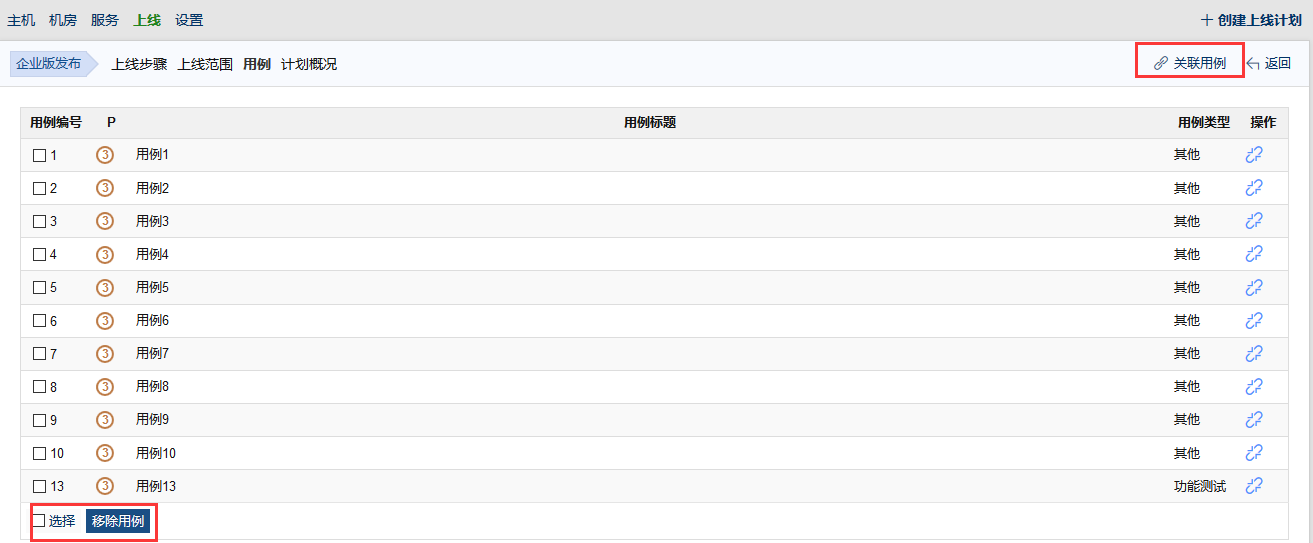Remove 用例5 via its unlink icon

click(1254, 287)
